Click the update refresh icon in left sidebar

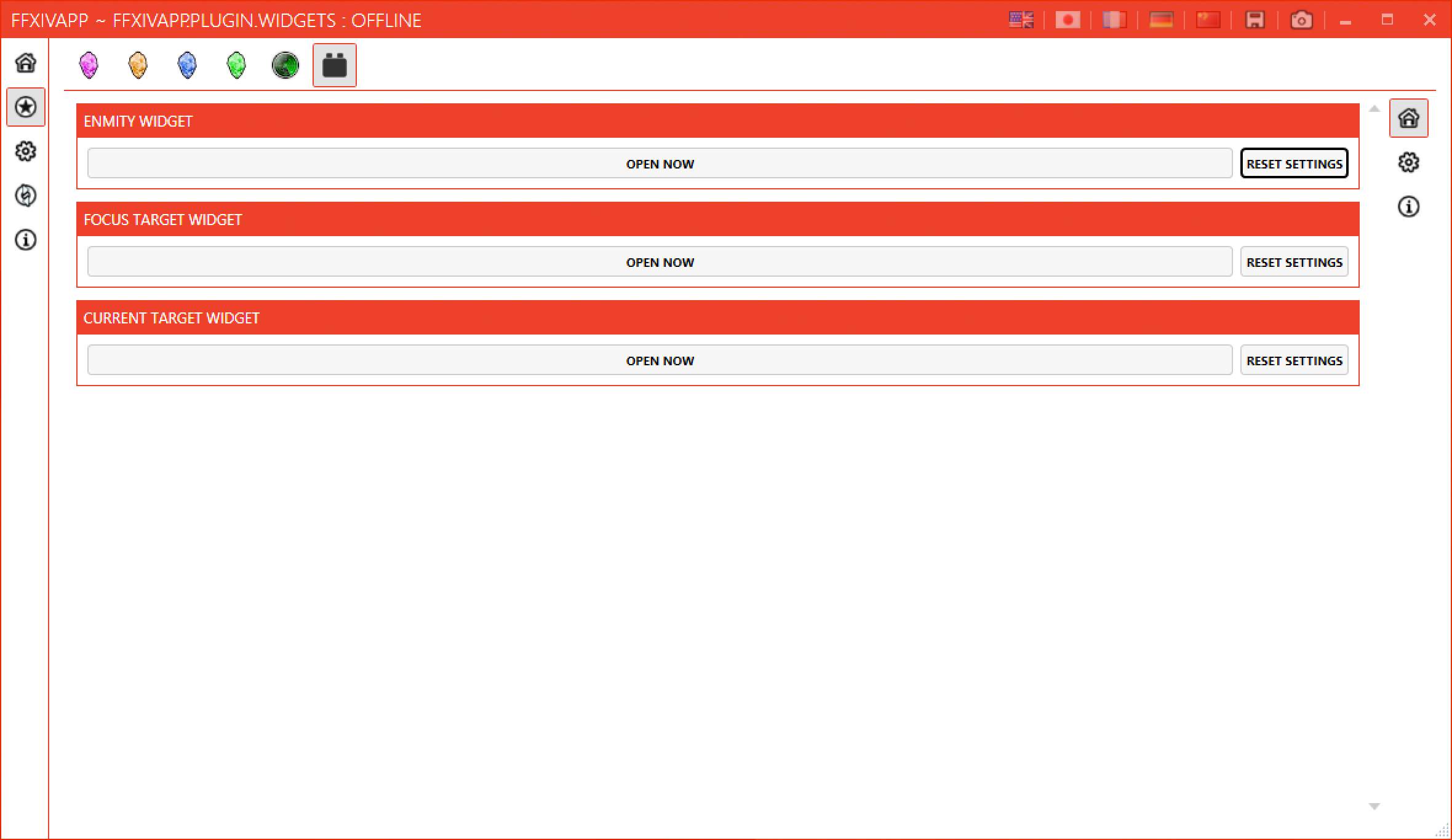coord(25,196)
